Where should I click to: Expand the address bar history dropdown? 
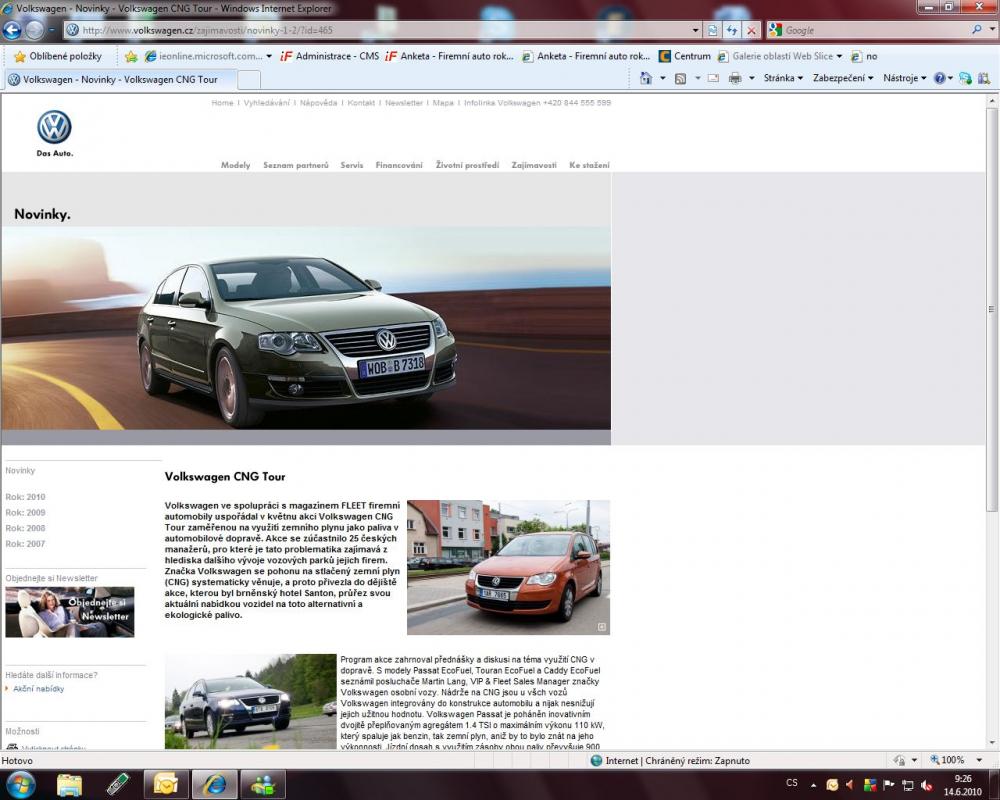(695, 30)
